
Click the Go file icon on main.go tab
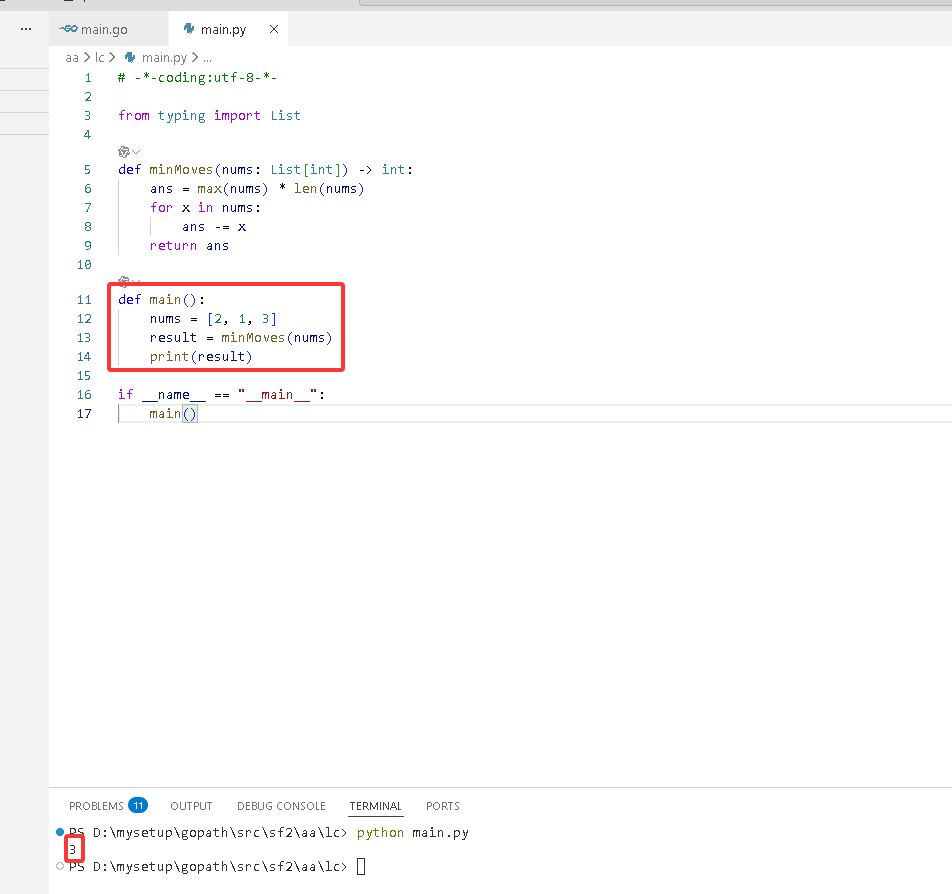69,29
